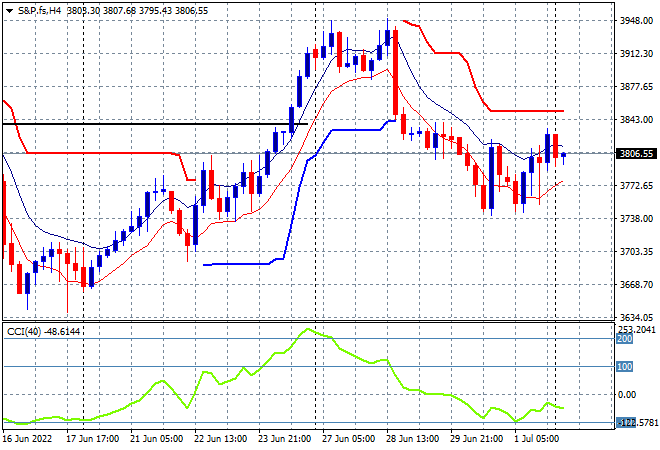The width and height of the screenshot is (660, 450).
Task: Click the 28 Jun 13:00 time label
Action: (x=412, y=439)
